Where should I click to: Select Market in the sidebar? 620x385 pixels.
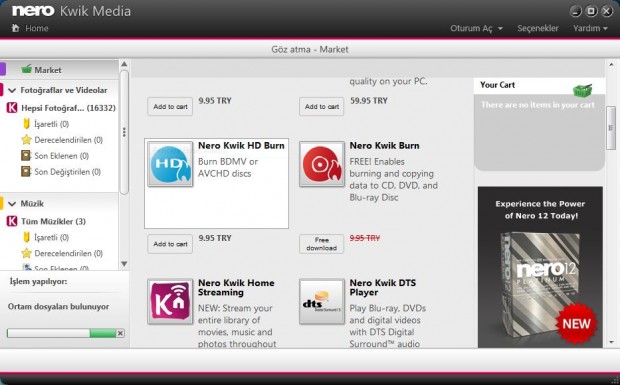[x=47, y=70]
